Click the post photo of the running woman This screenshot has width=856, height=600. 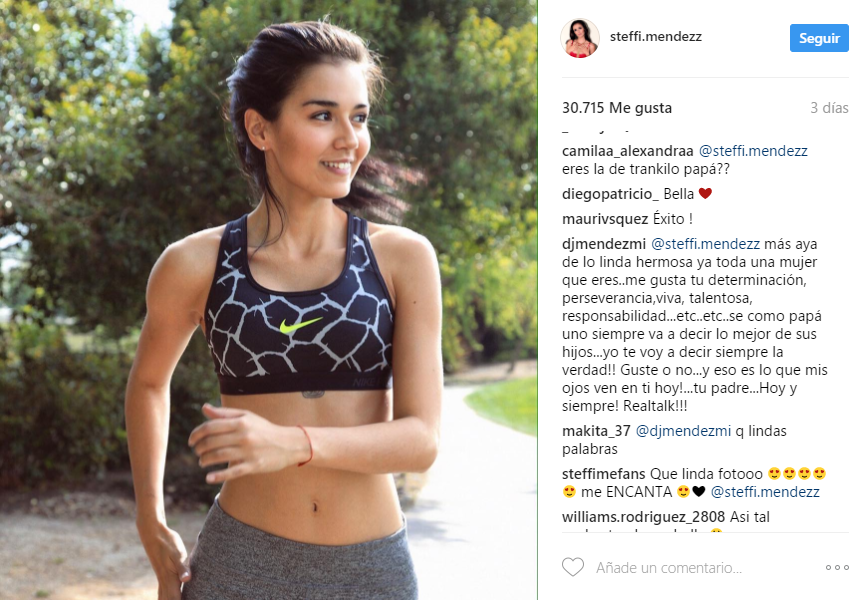pyautogui.click(x=269, y=300)
